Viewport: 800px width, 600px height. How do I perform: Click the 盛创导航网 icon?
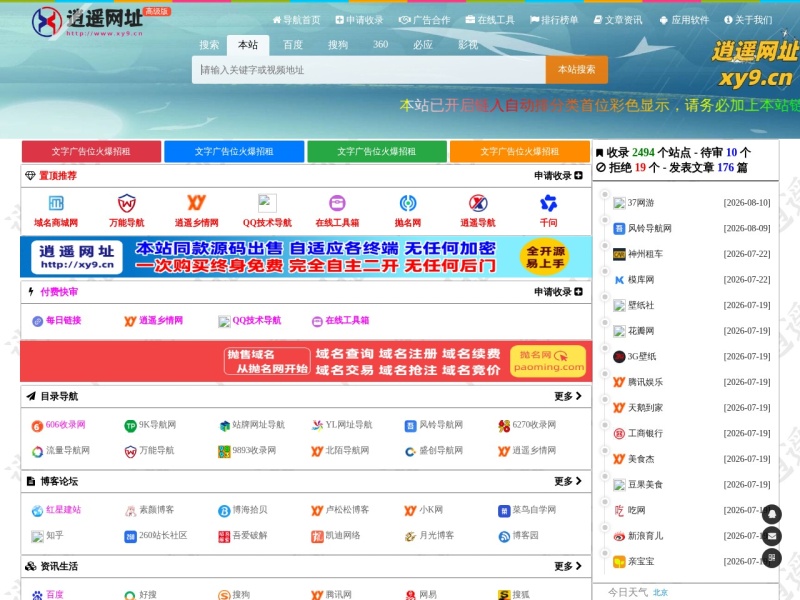pyautogui.click(x=411, y=452)
